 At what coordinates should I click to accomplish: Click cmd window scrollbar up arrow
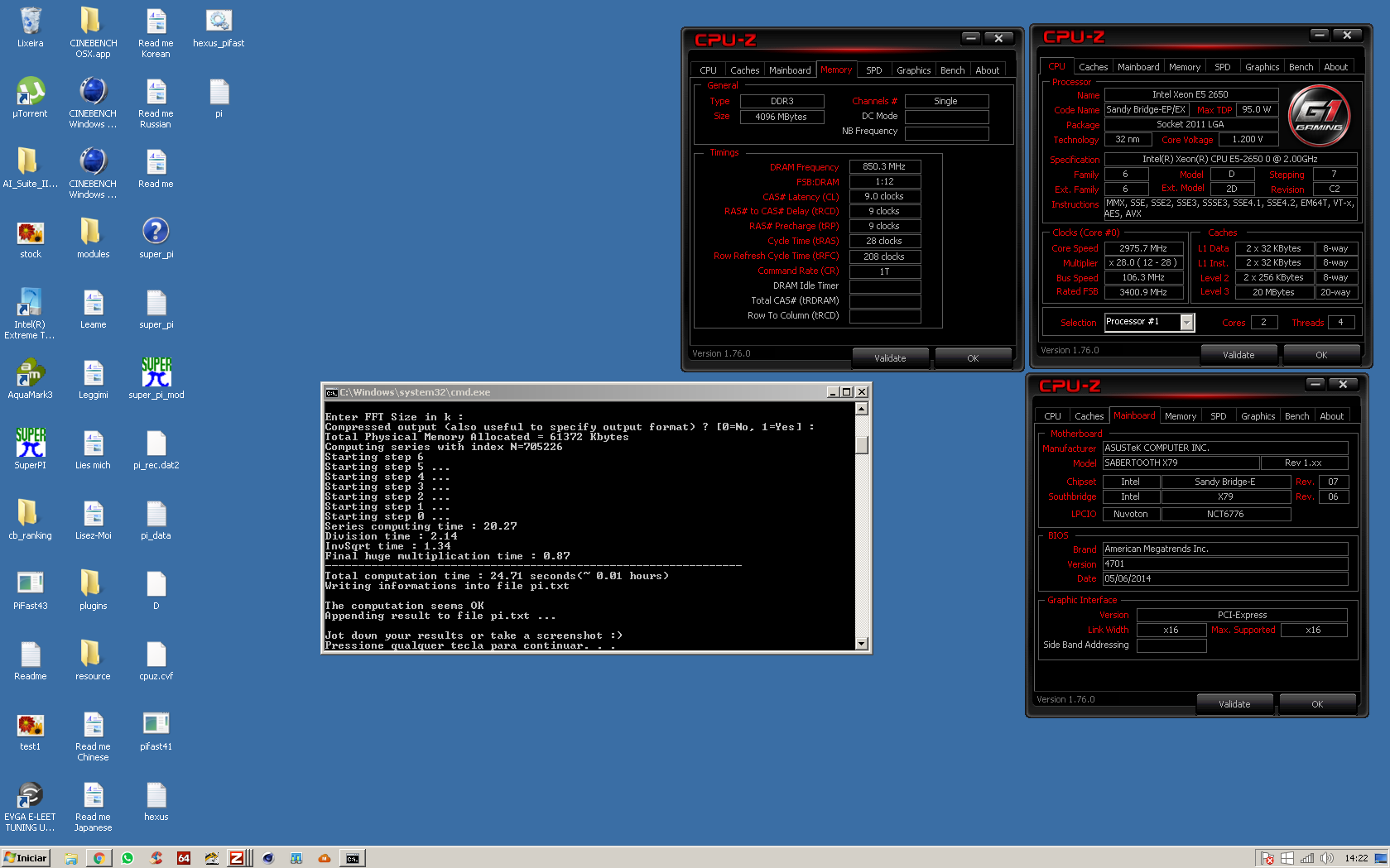[x=861, y=408]
